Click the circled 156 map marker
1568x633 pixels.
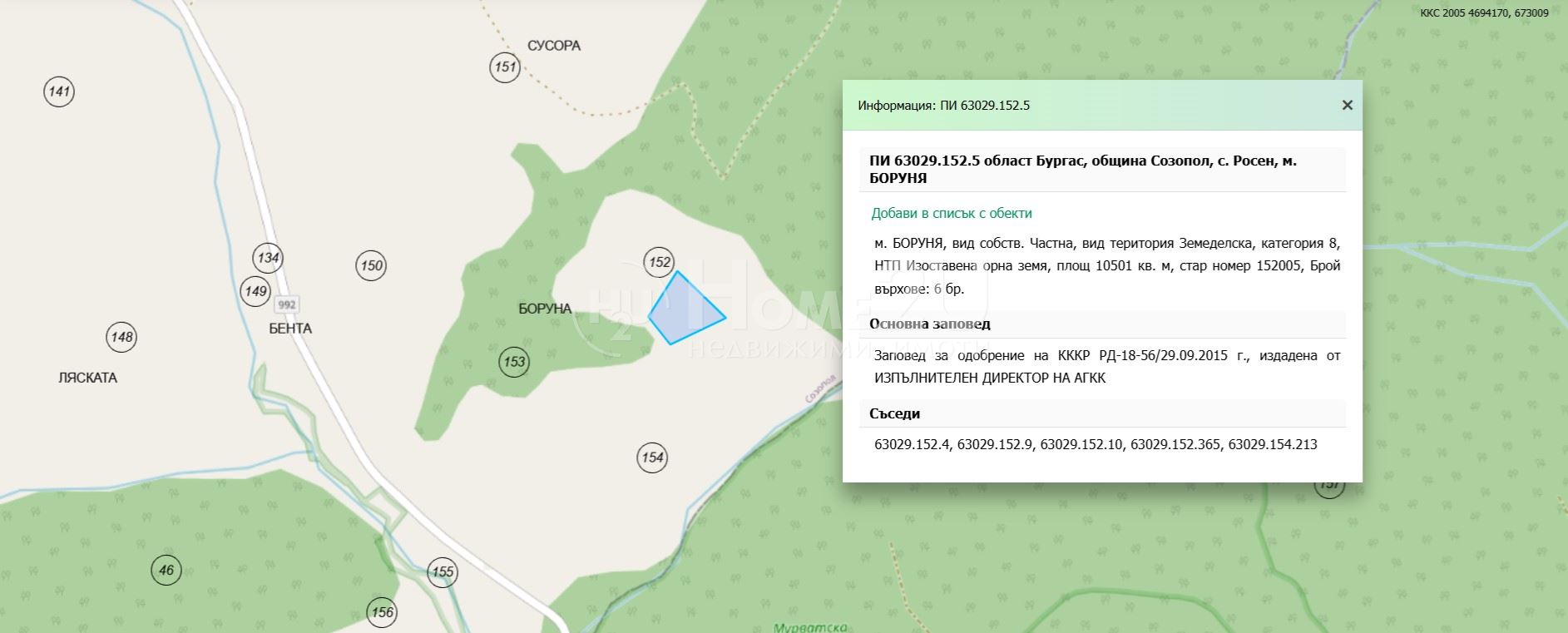coord(382,612)
